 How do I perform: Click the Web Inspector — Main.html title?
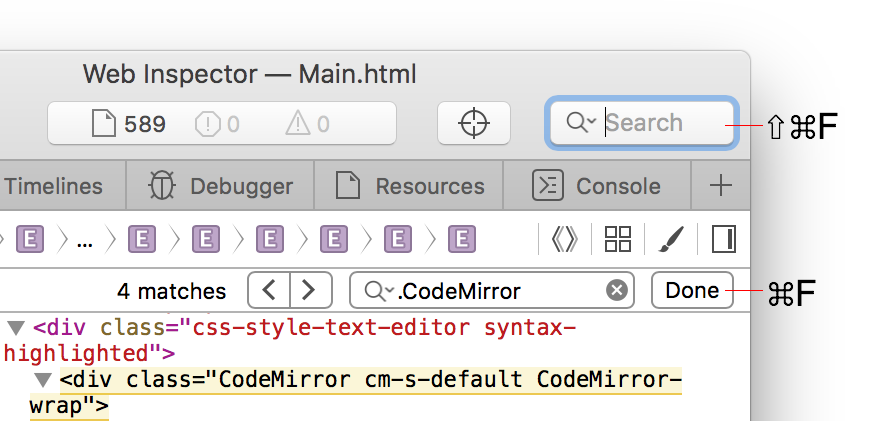249,74
